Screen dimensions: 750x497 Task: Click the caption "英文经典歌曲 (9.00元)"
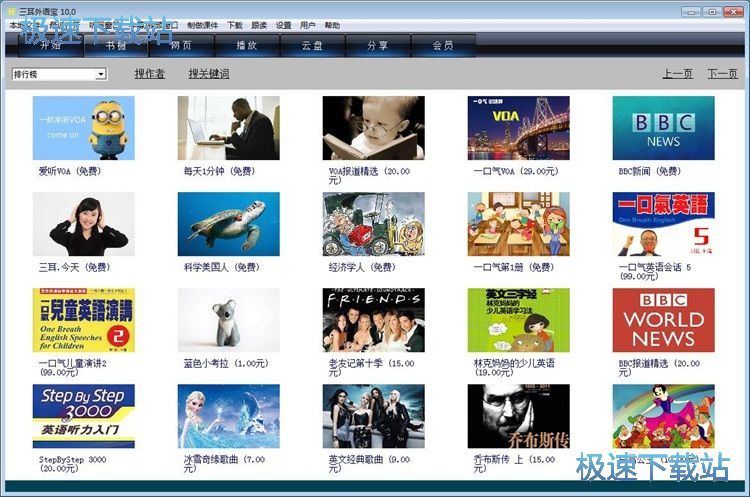point(369,464)
